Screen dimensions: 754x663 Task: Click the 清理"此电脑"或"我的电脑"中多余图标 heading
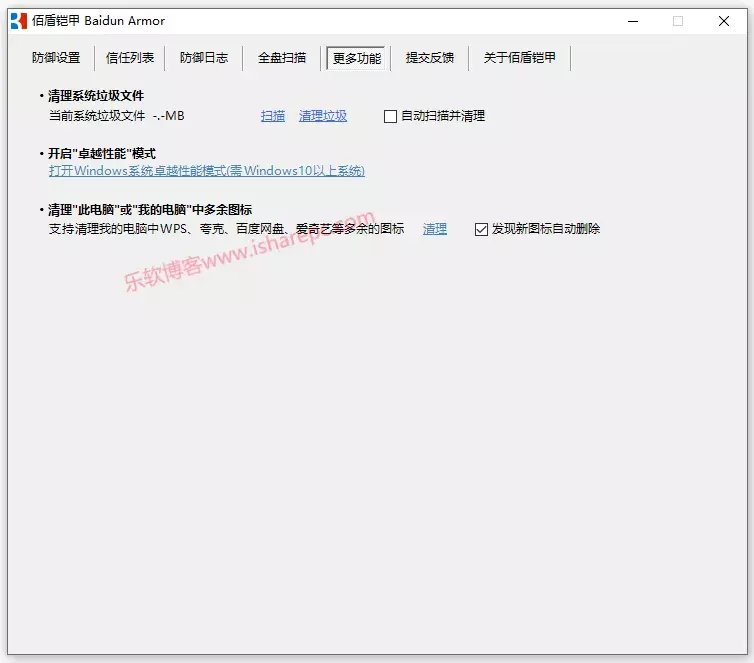(x=150, y=210)
